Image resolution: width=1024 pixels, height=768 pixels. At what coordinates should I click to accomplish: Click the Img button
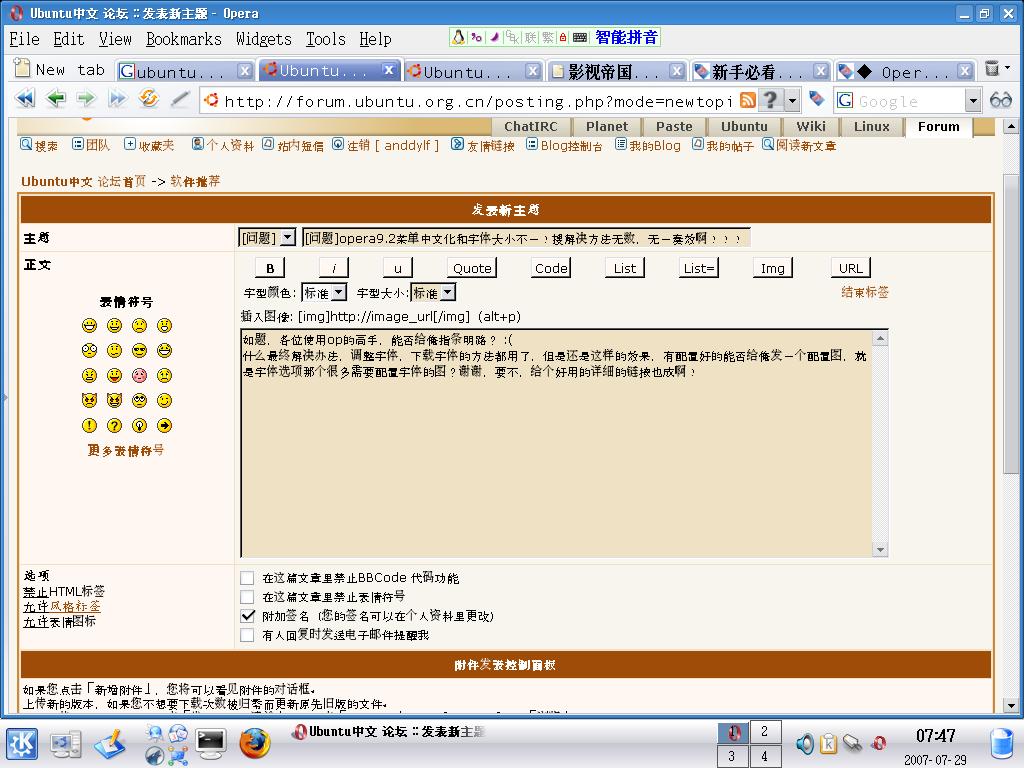pyautogui.click(x=773, y=268)
